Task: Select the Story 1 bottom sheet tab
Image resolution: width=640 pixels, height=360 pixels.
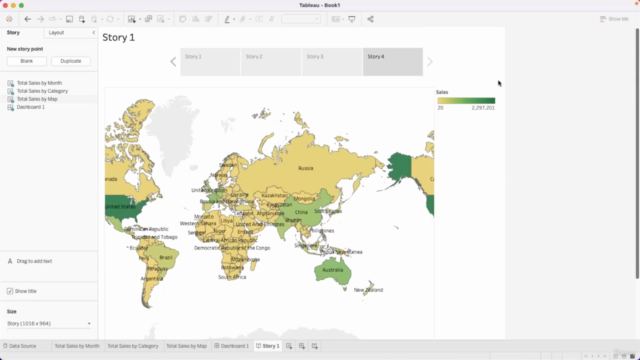Action: pos(268,346)
